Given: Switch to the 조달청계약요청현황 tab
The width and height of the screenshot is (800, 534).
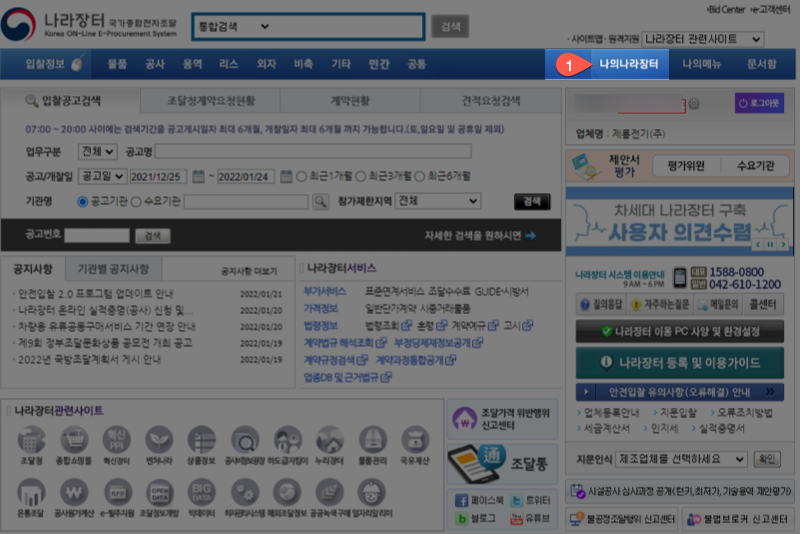Looking at the screenshot, I should coord(211,101).
